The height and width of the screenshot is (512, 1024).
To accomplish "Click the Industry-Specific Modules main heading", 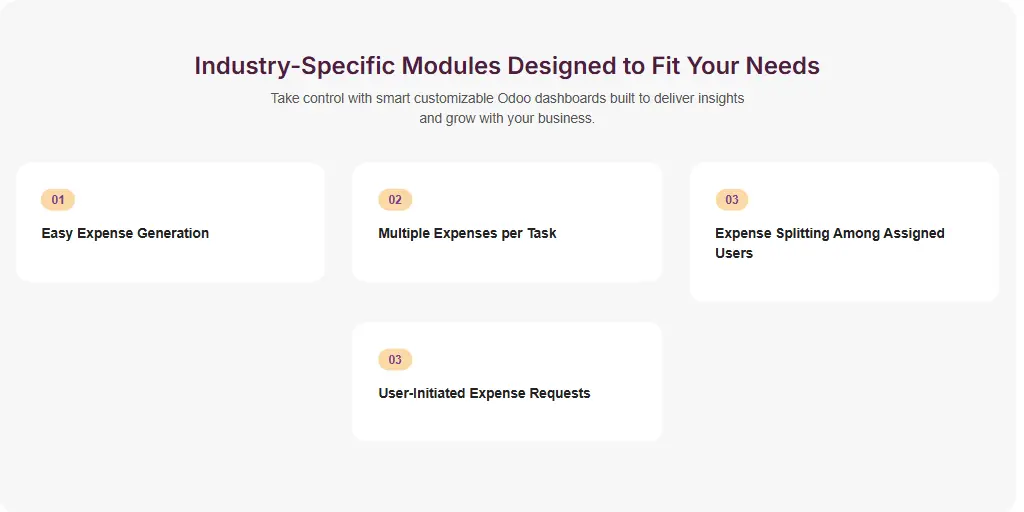I will tap(507, 66).
